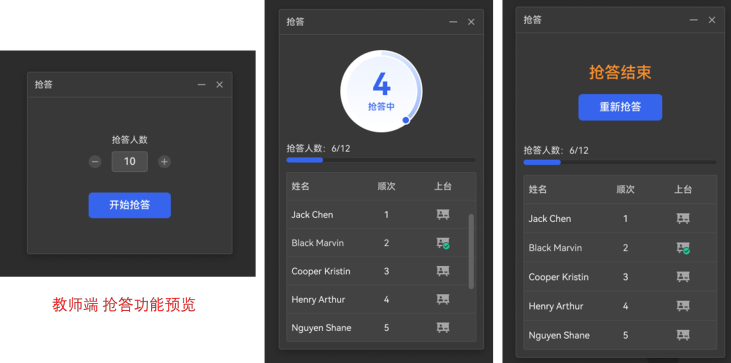Click the plus icon to increase 抢答人数

tap(164, 162)
